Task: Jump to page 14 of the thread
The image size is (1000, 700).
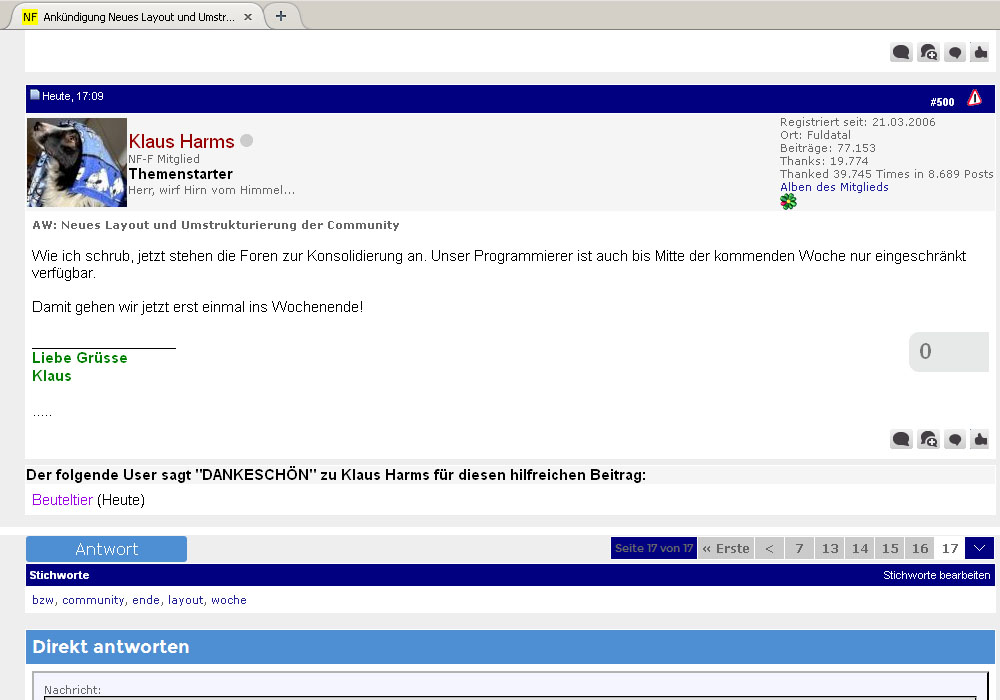Action: coord(860,548)
